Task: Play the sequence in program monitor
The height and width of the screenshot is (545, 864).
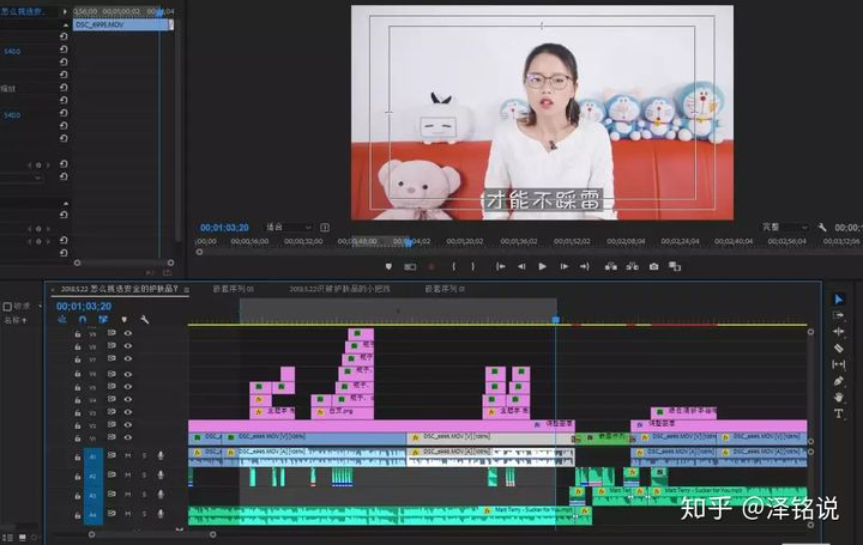Action: coord(542,267)
